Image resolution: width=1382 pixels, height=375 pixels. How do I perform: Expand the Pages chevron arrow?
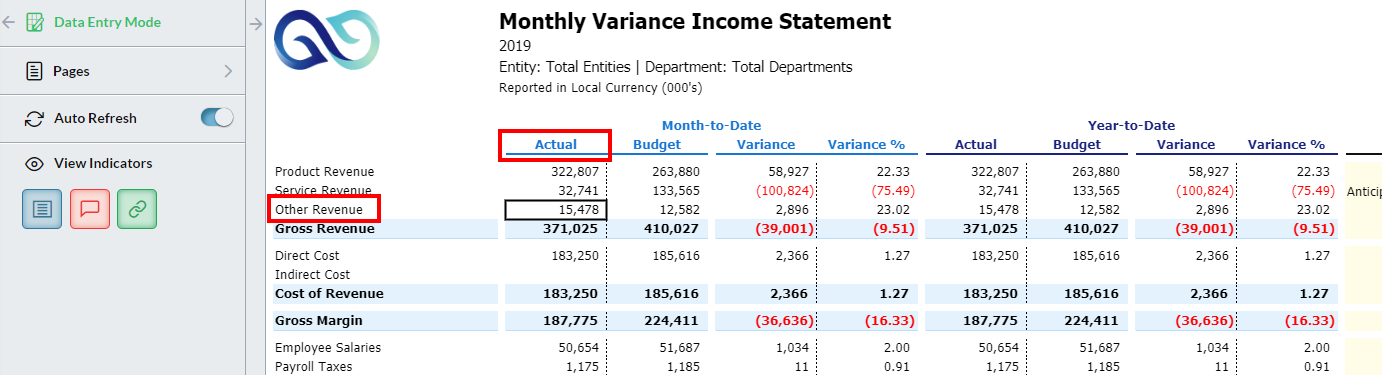point(228,71)
